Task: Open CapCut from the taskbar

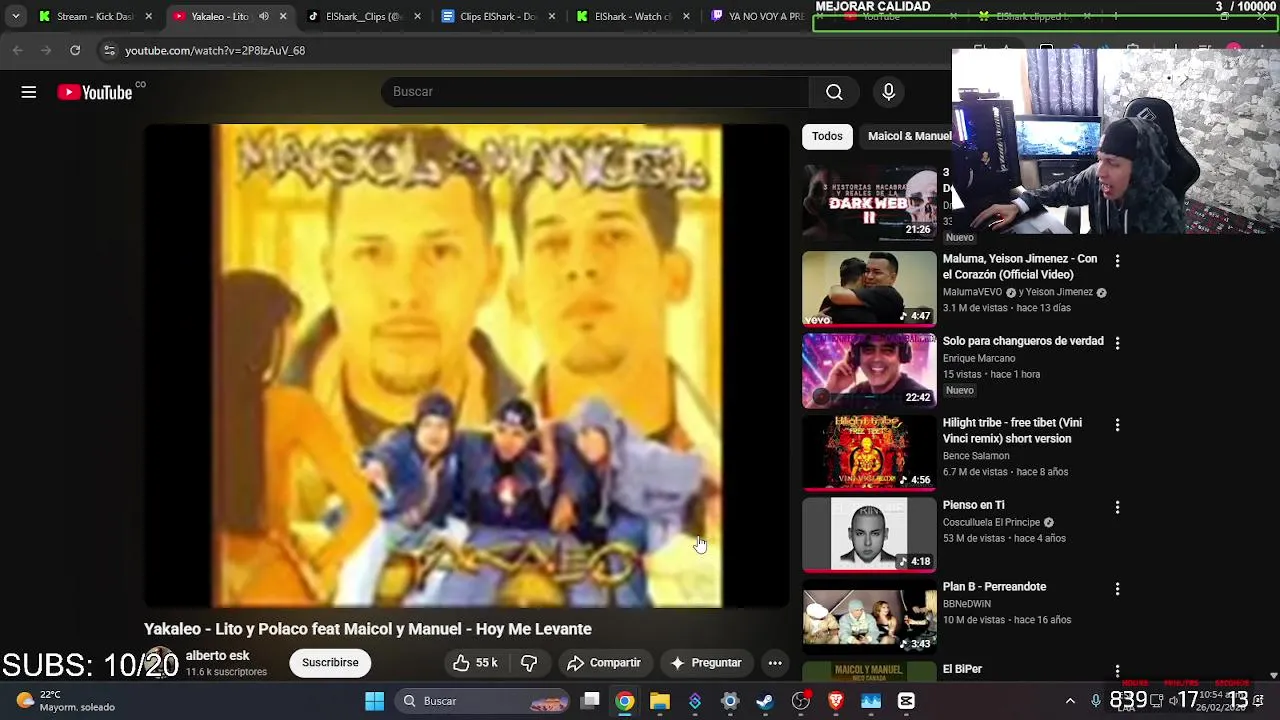Action: tap(906, 701)
